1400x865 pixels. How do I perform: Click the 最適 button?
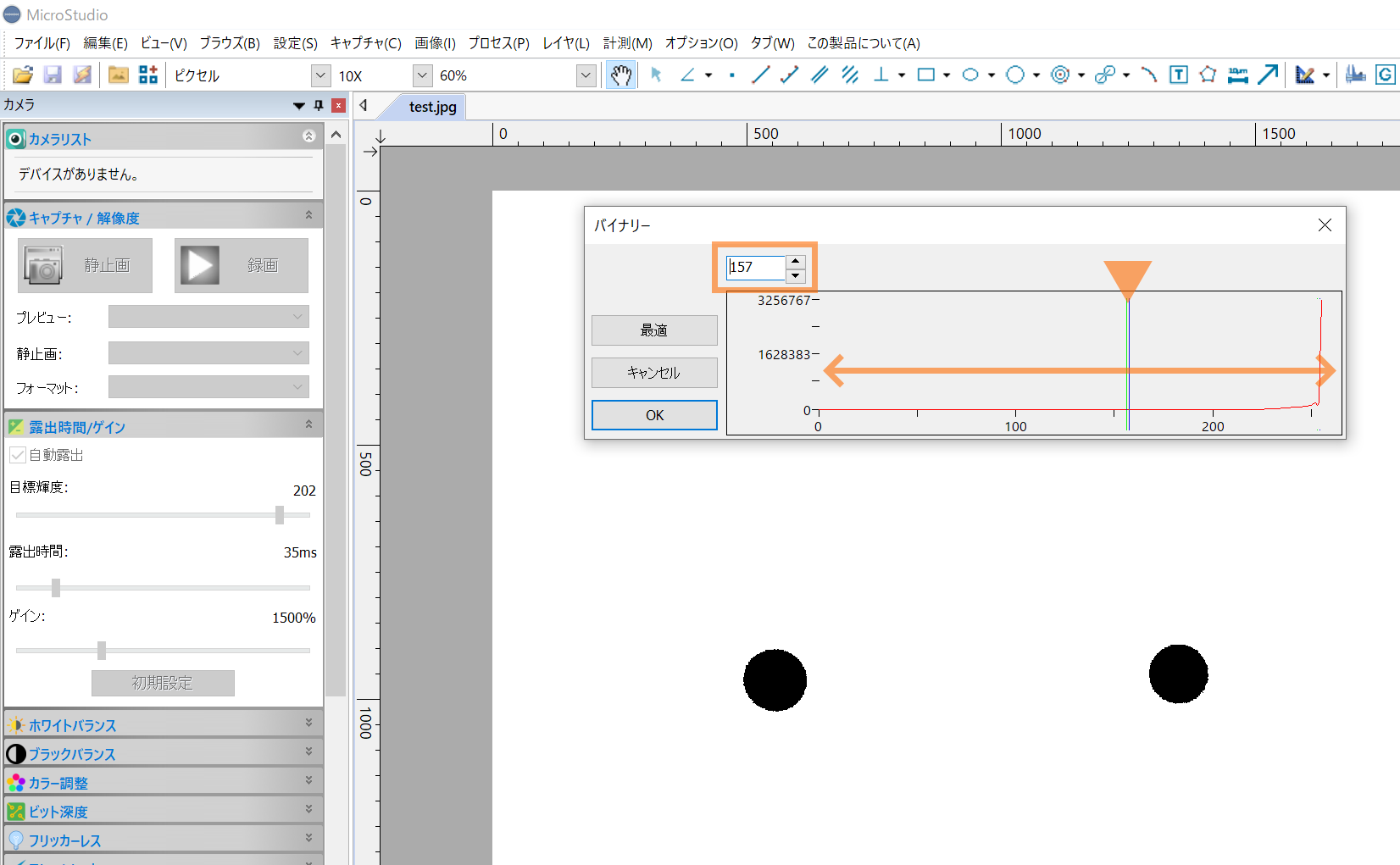click(654, 330)
